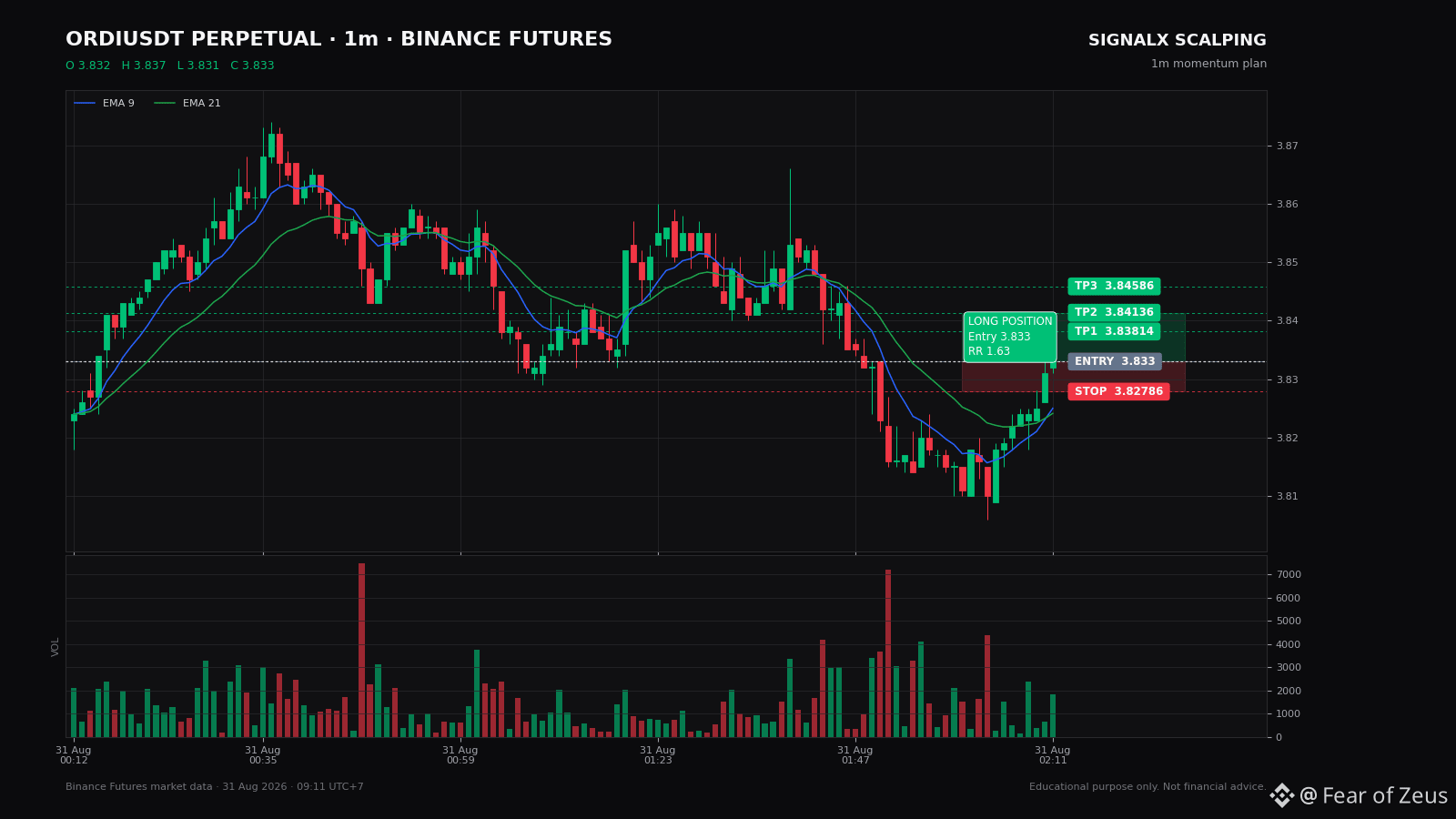
Task: Click the OHLC values line O 3.832
Action: (x=169, y=66)
